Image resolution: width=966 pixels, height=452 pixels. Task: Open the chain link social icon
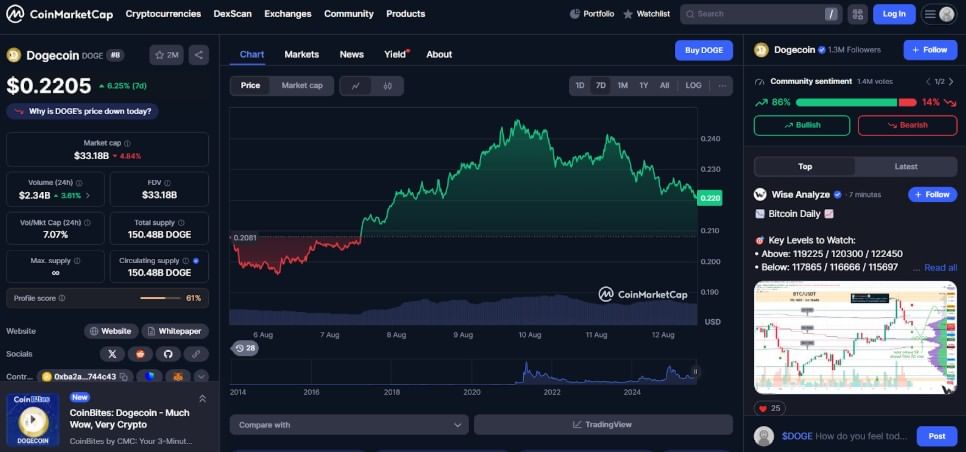197,354
